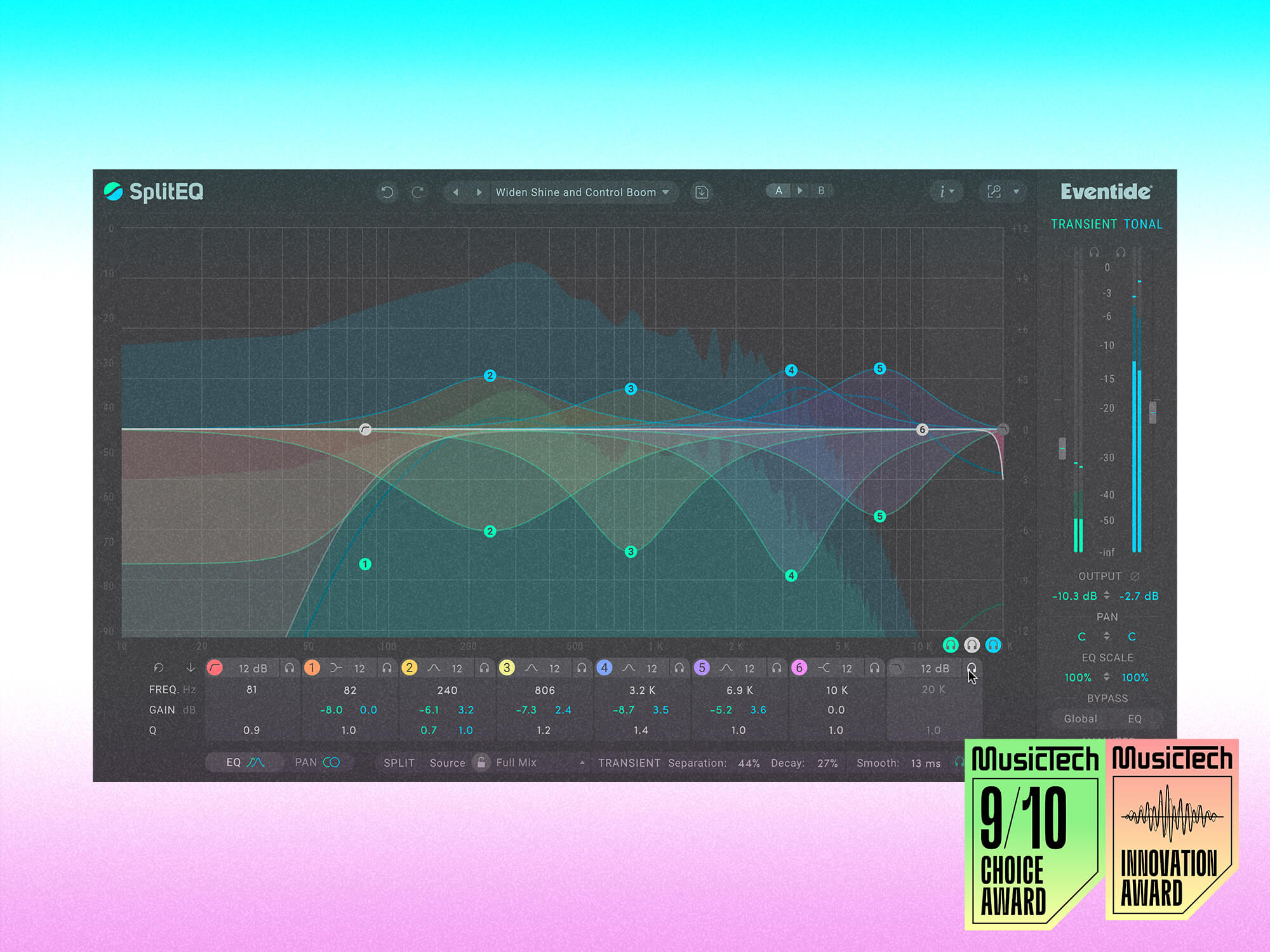Image resolution: width=1270 pixels, height=952 pixels.
Task: Click the redo arrow in the top bar
Action: 417,192
